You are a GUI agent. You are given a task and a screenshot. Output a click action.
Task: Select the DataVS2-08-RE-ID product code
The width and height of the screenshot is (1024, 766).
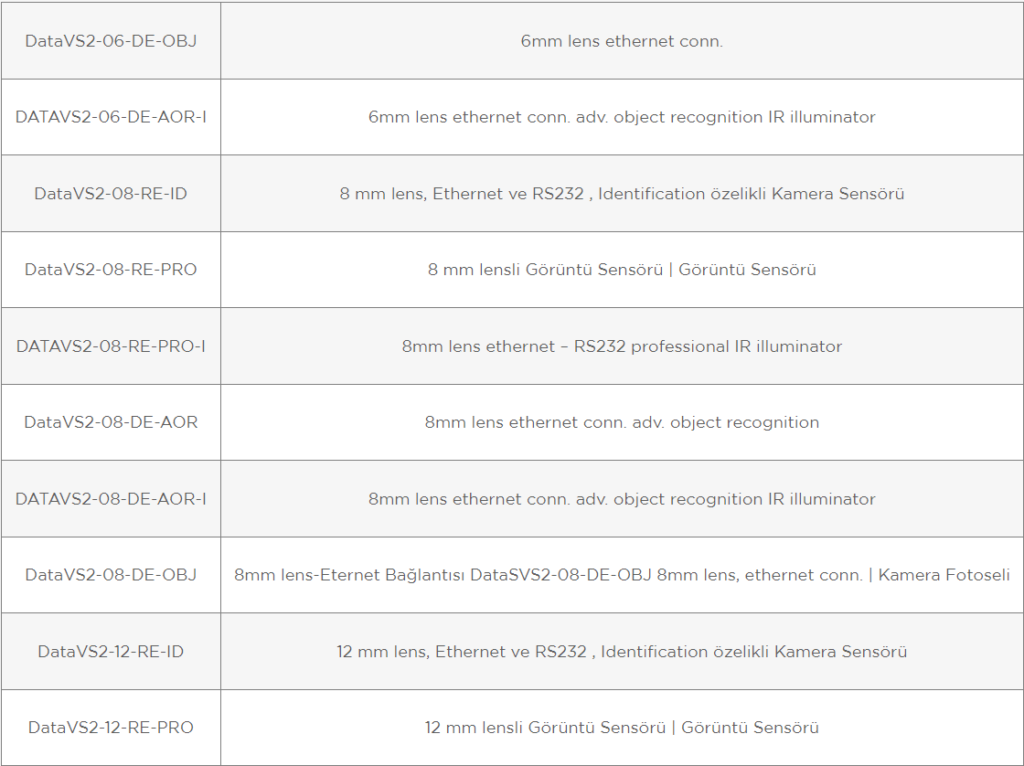click(x=110, y=194)
